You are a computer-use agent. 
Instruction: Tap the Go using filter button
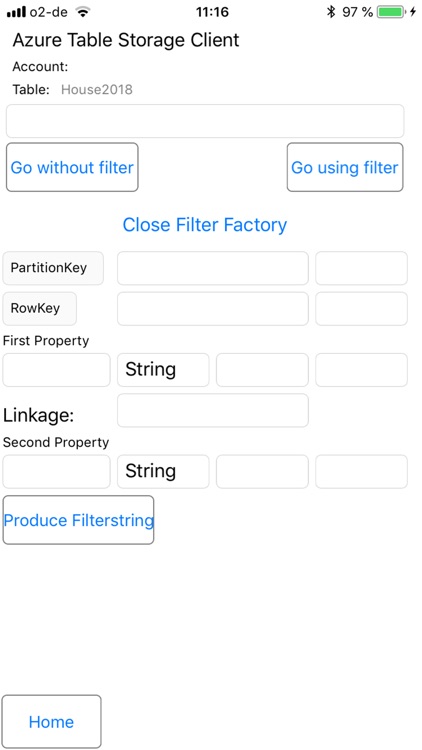click(345, 167)
